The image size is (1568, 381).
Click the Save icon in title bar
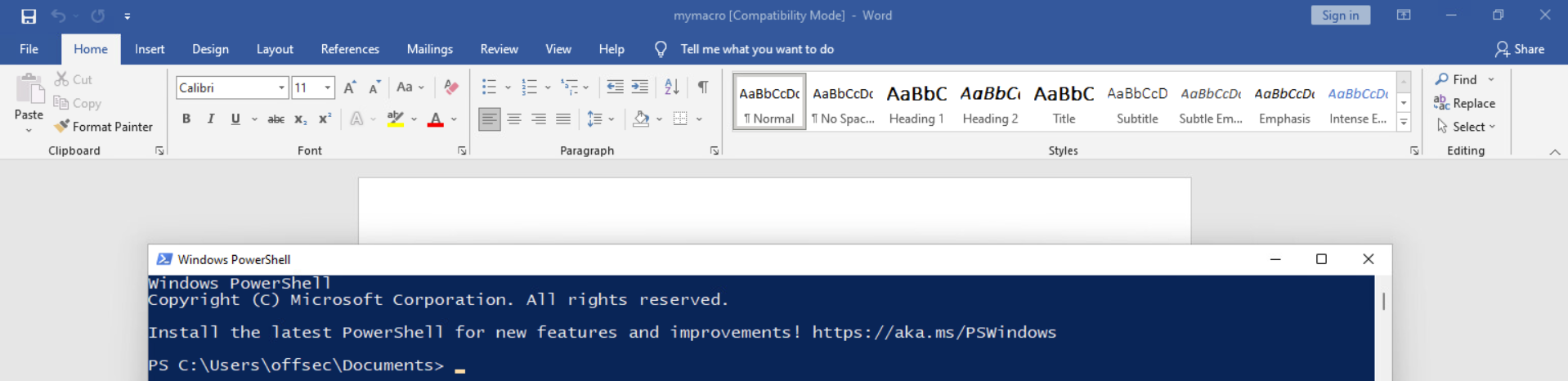click(29, 16)
